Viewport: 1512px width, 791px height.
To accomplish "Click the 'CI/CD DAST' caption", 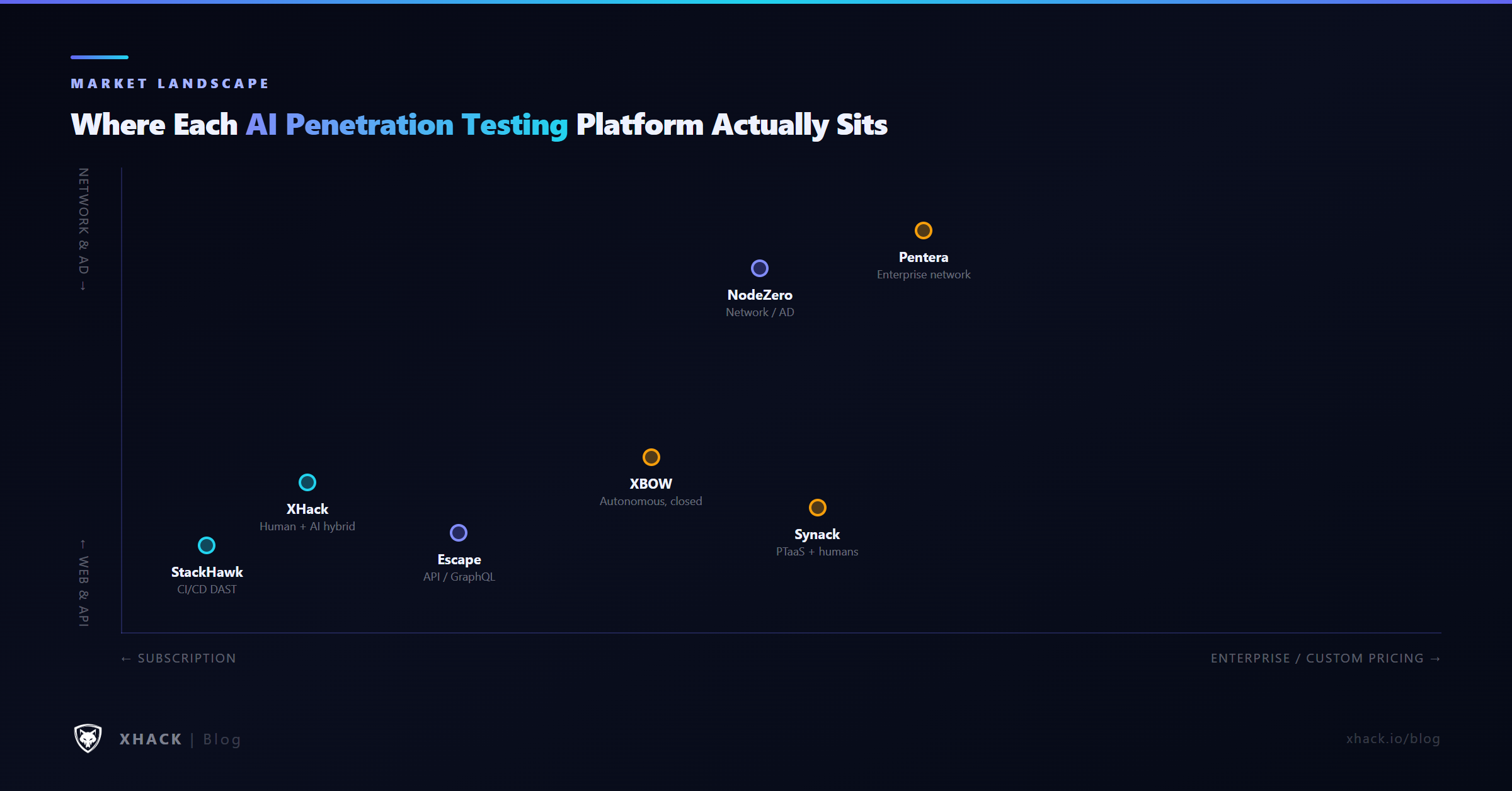I will tap(207, 589).
